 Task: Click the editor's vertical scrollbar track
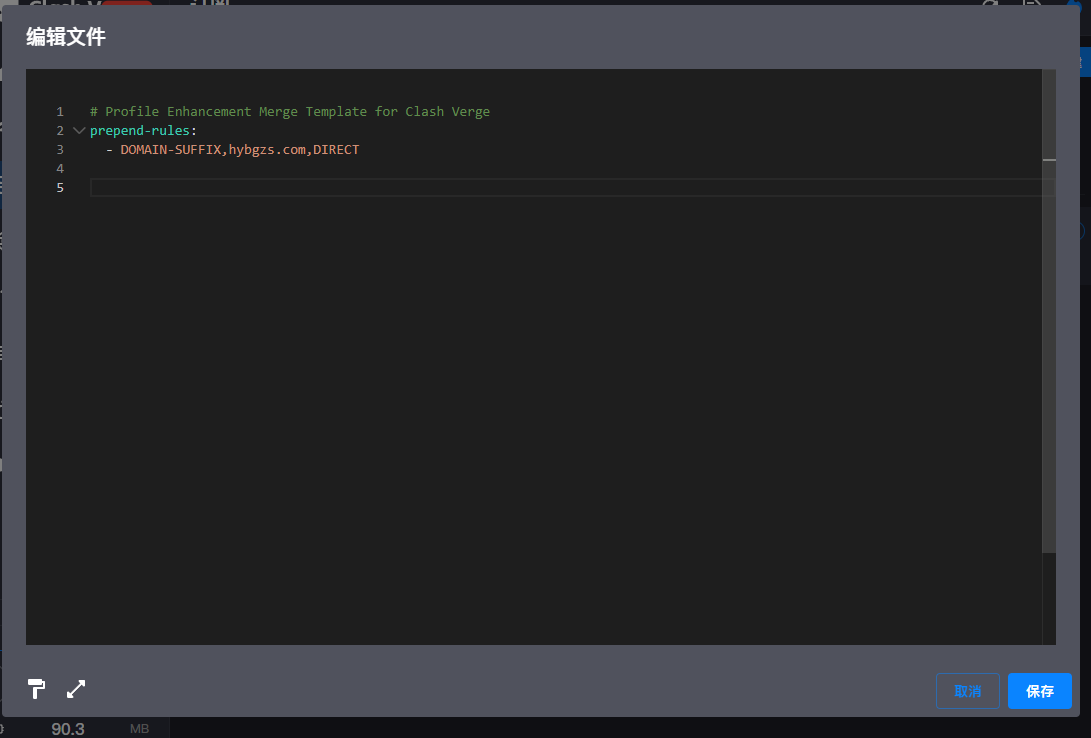tap(1049, 356)
